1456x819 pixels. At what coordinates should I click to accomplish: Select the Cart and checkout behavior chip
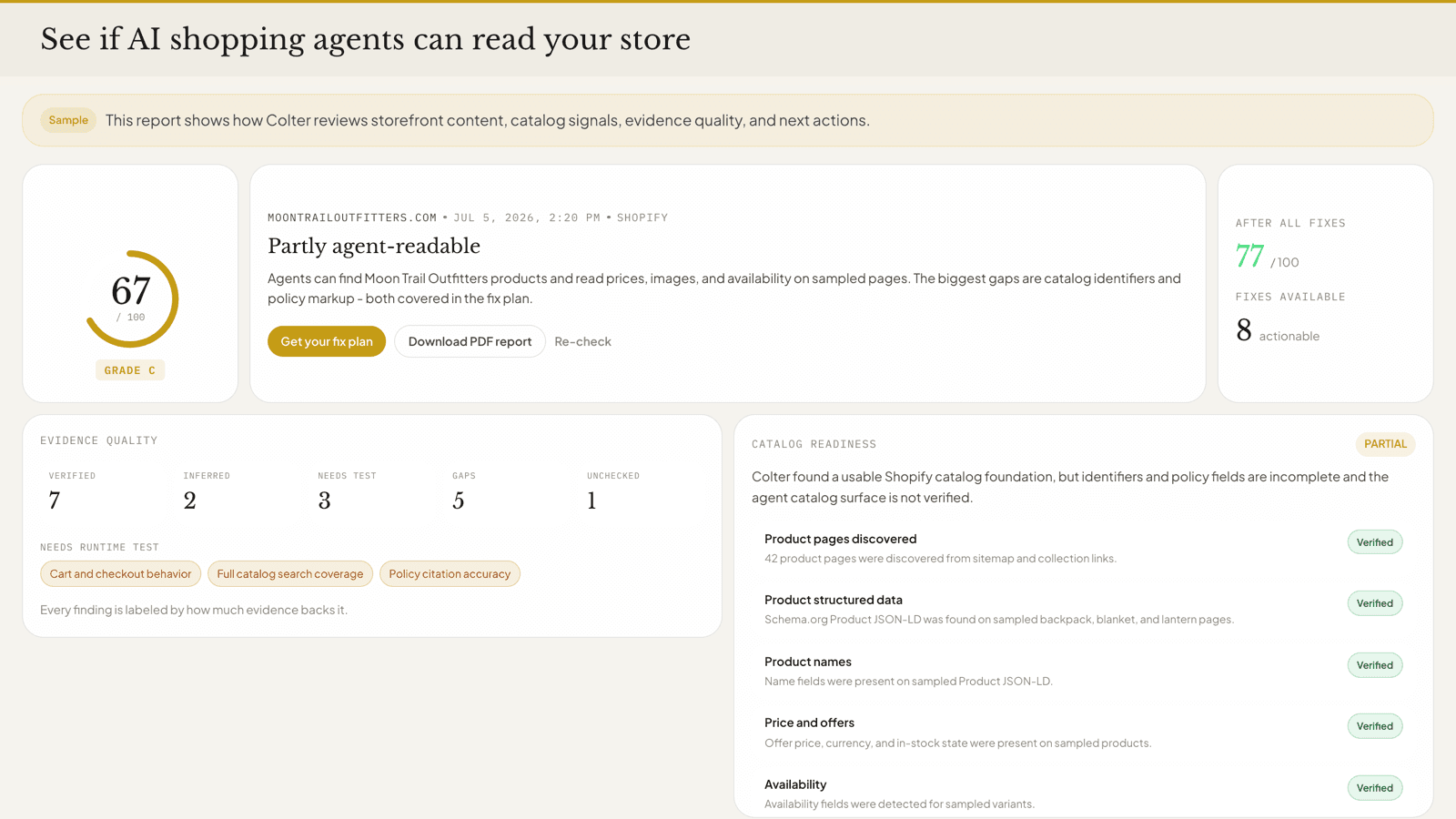tap(120, 574)
